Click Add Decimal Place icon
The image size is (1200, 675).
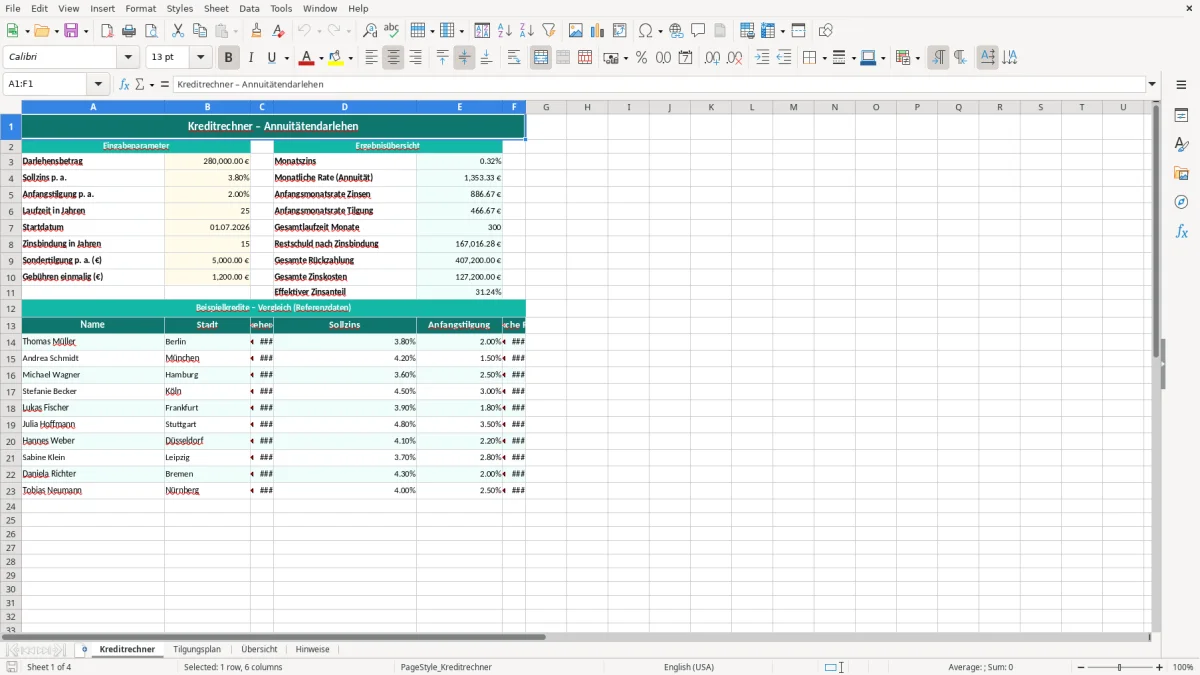[713, 58]
